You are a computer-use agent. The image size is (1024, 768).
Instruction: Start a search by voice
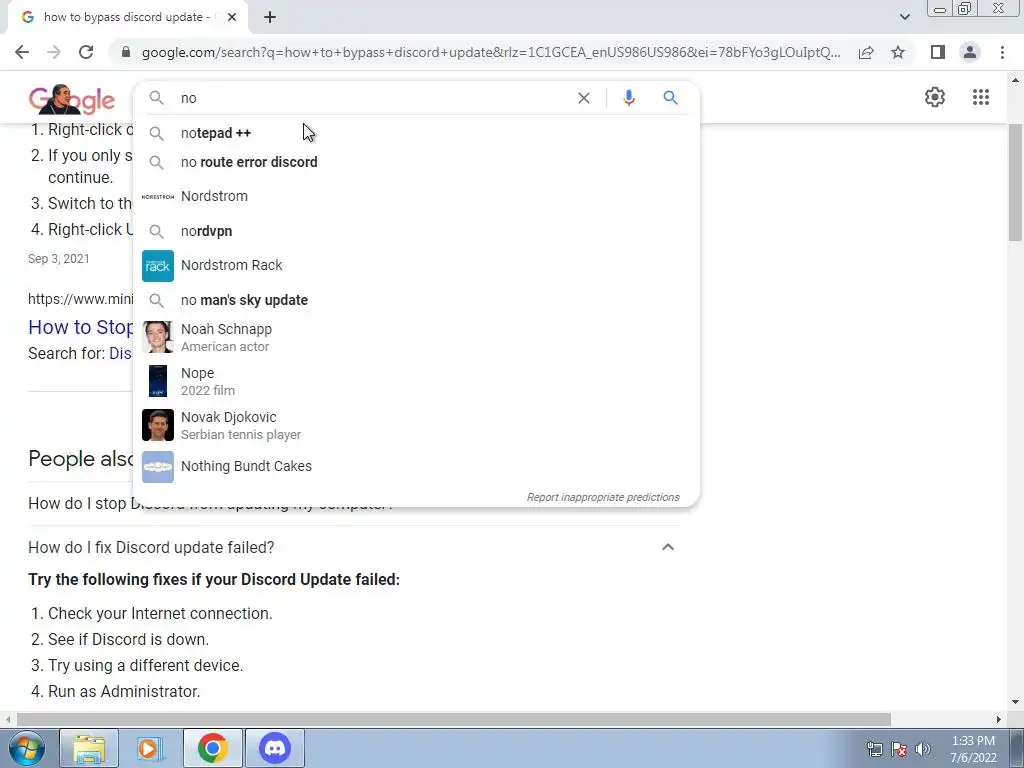point(628,98)
